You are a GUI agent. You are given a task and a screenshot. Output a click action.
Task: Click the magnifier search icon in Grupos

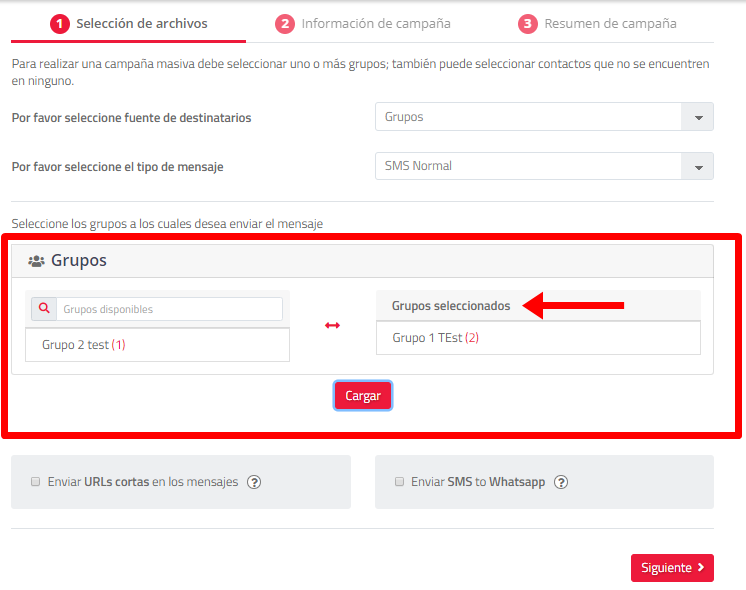click(44, 309)
